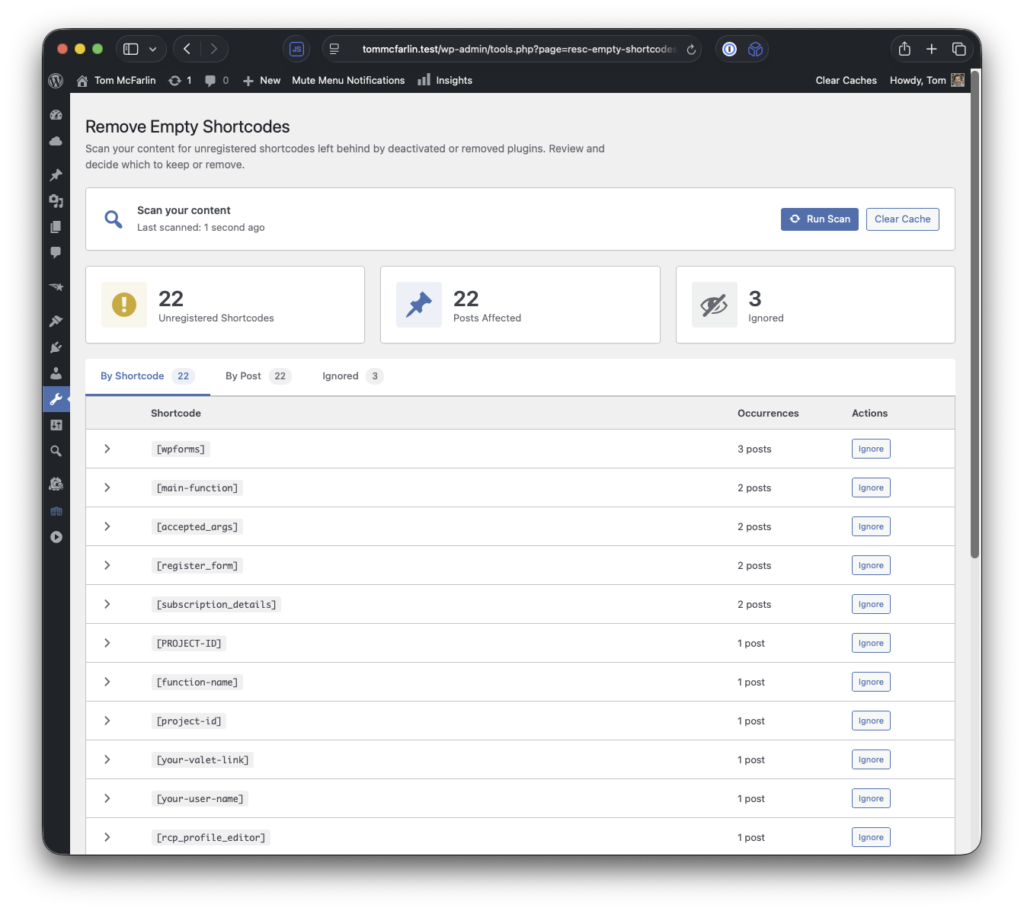Screen dimensions: 1024x911
Task: Reload the page using the refresh icon
Action: 690,49
